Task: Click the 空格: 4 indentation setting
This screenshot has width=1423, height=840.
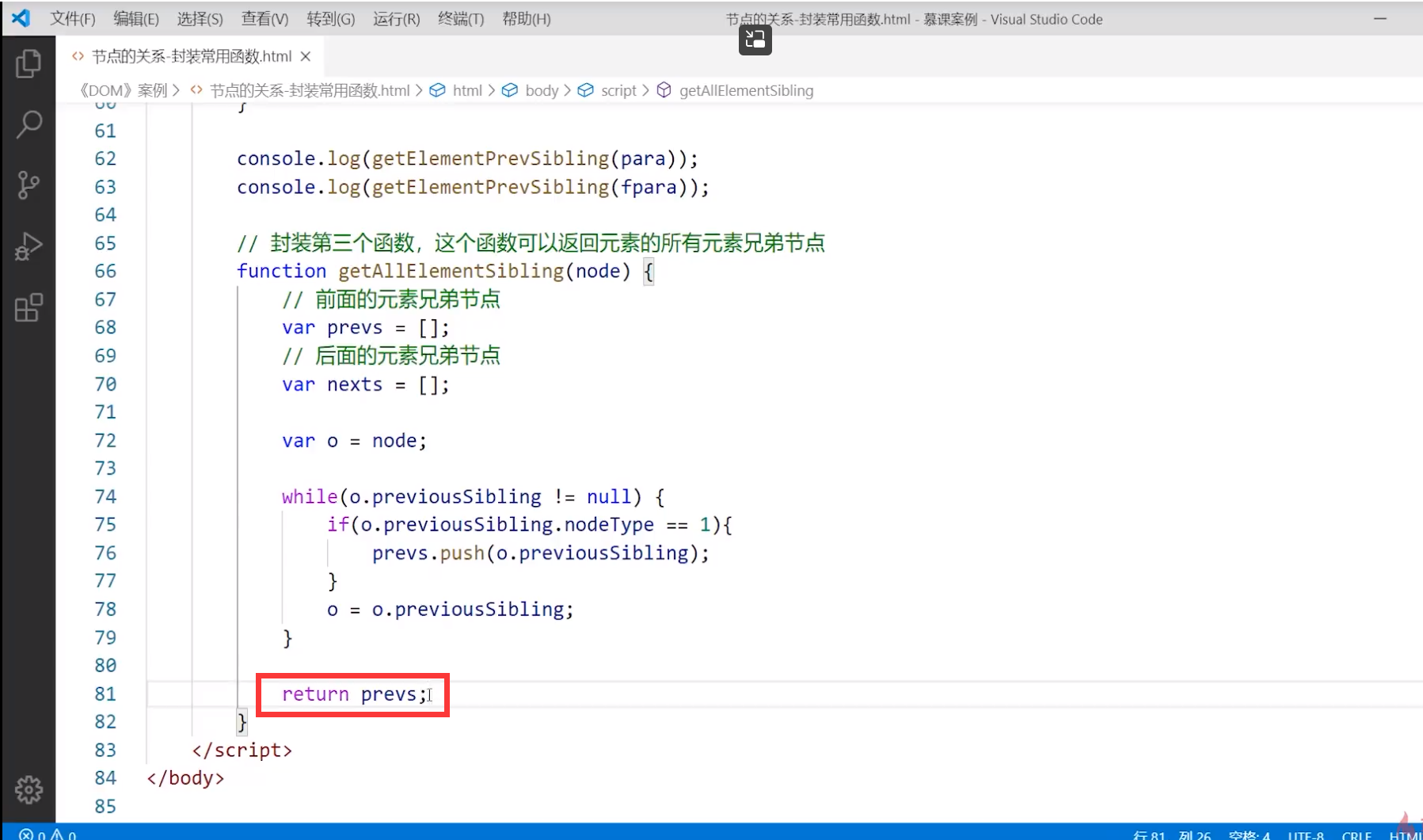Action: click(x=1249, y=834)
